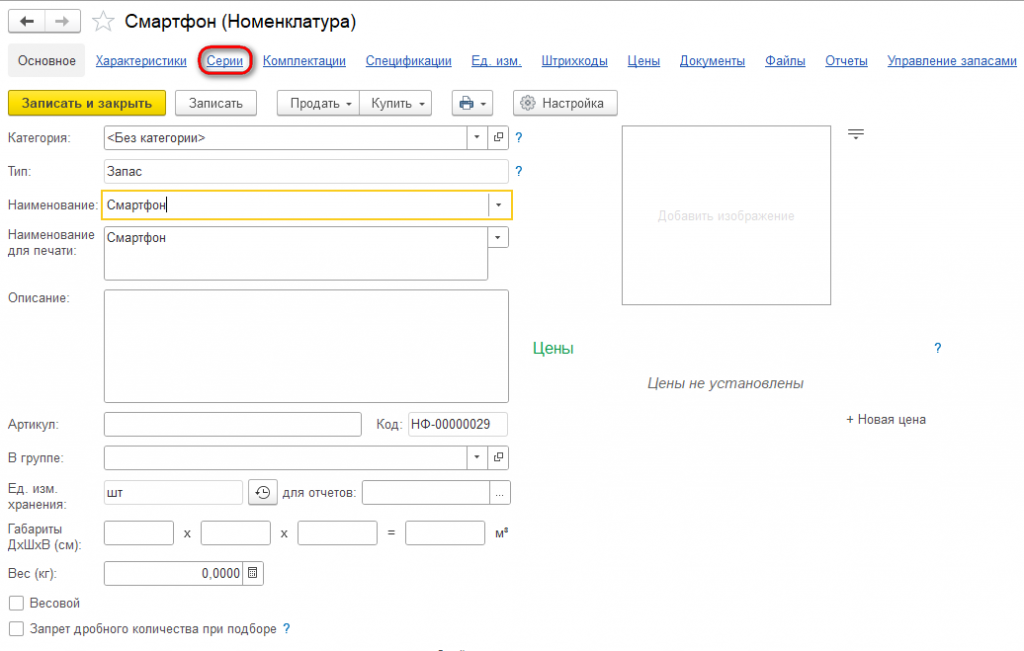Open the Управление запасами tab
Screen dimensions: 1024x651
pyautogui.click(x=952, y=61)
